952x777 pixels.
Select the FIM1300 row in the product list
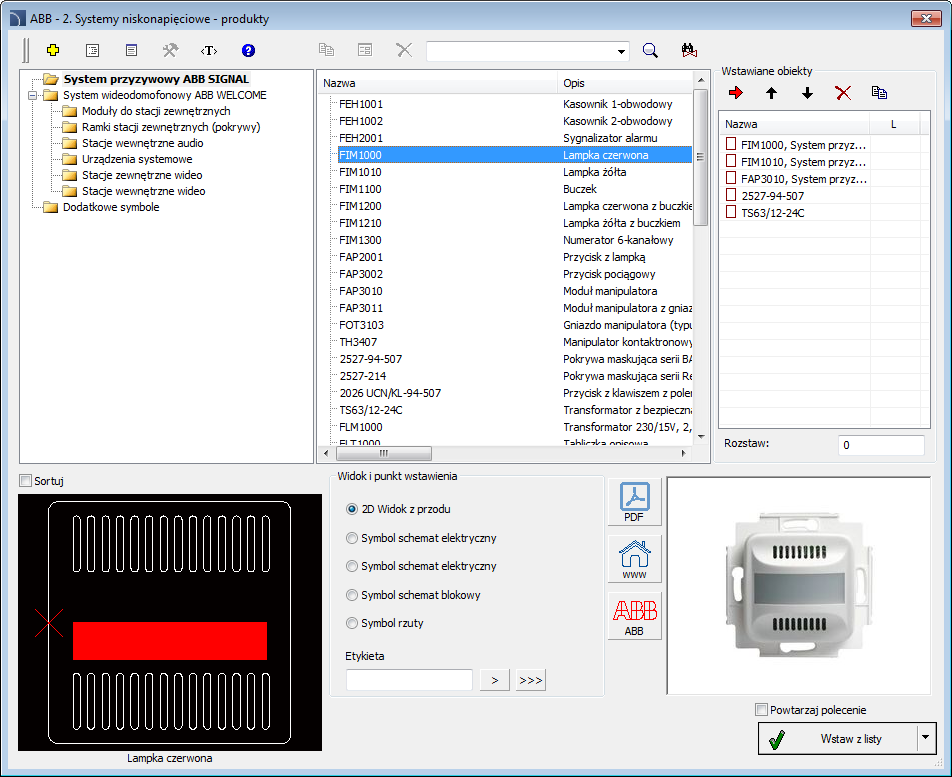pos(361,240)
